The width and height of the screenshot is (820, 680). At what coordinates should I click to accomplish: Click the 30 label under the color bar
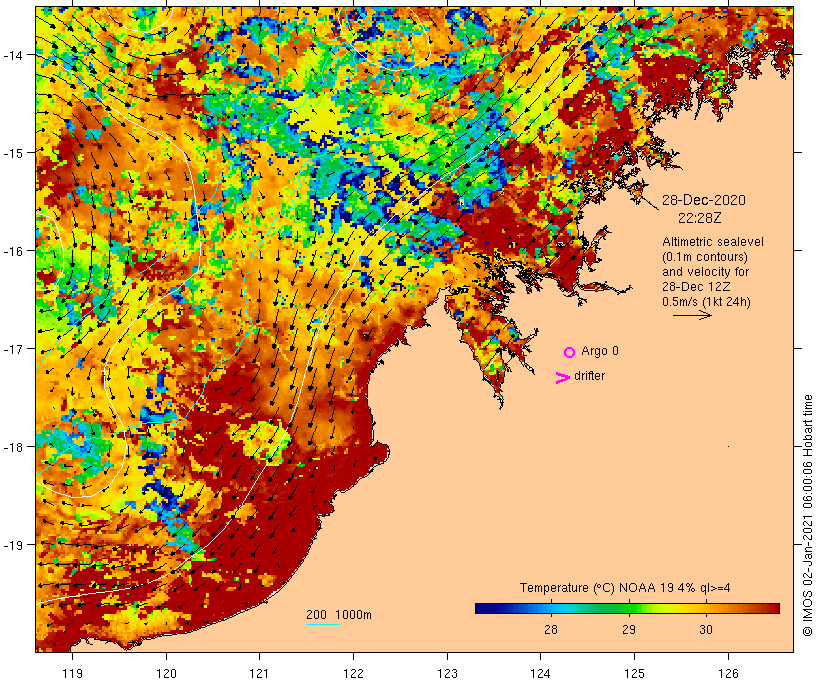tap(706, 630)
